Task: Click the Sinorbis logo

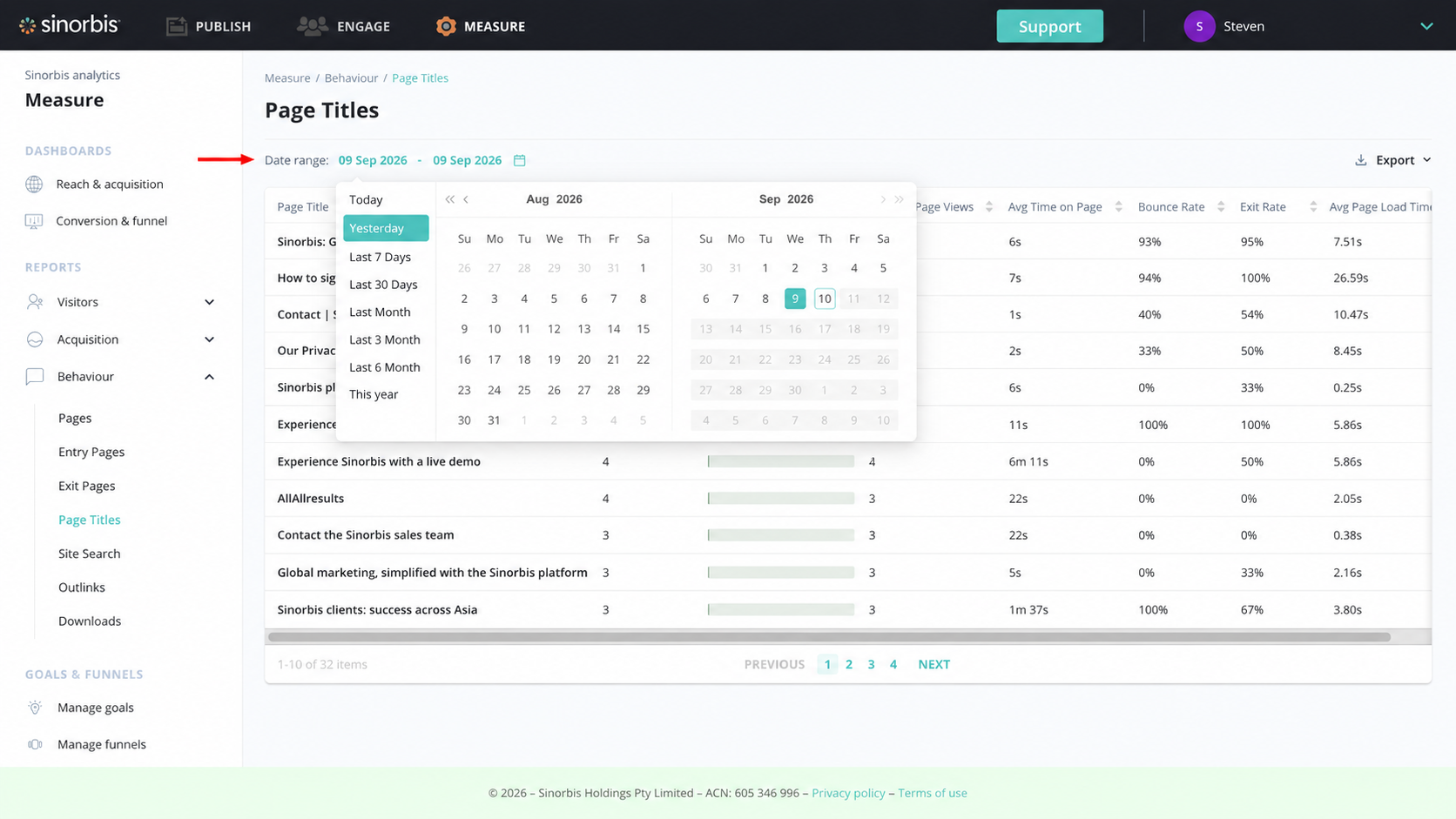Action: [70, 25]
